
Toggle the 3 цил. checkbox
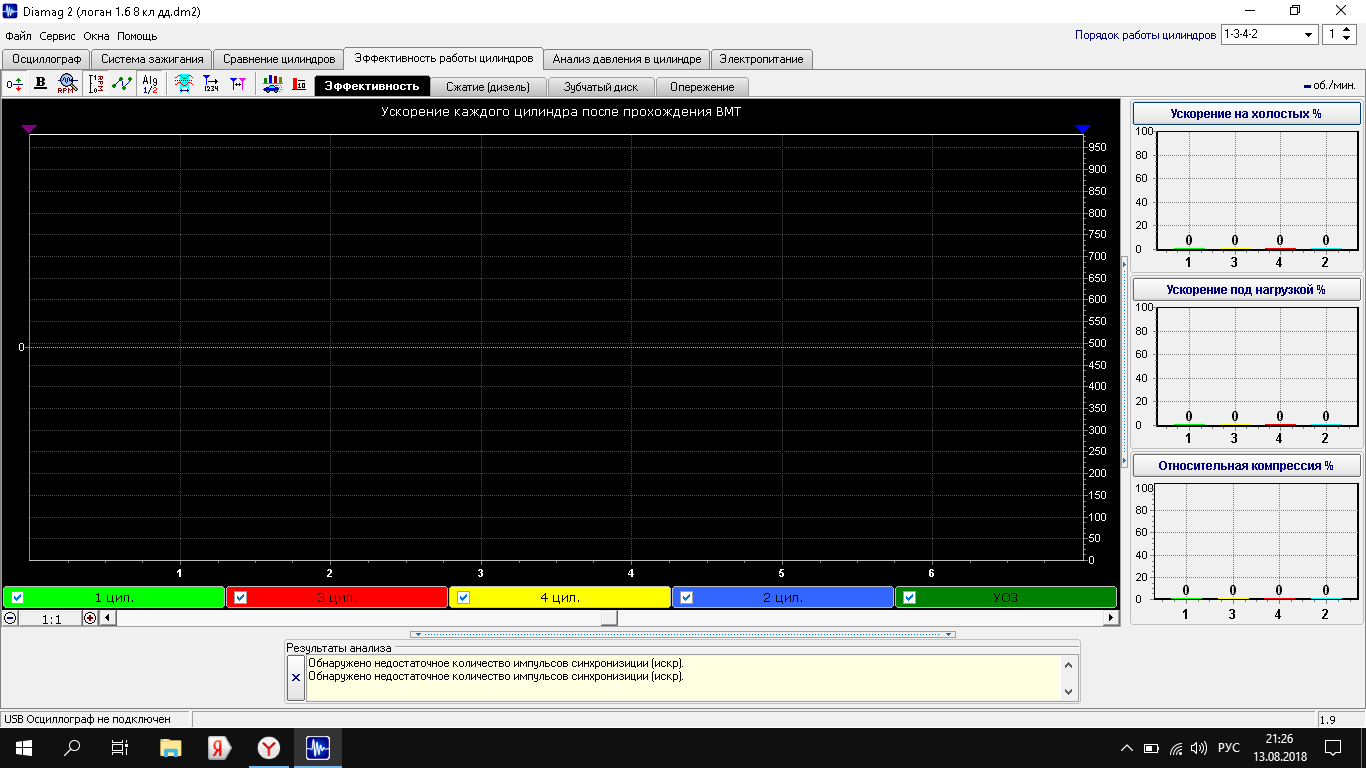pos(240,598)
